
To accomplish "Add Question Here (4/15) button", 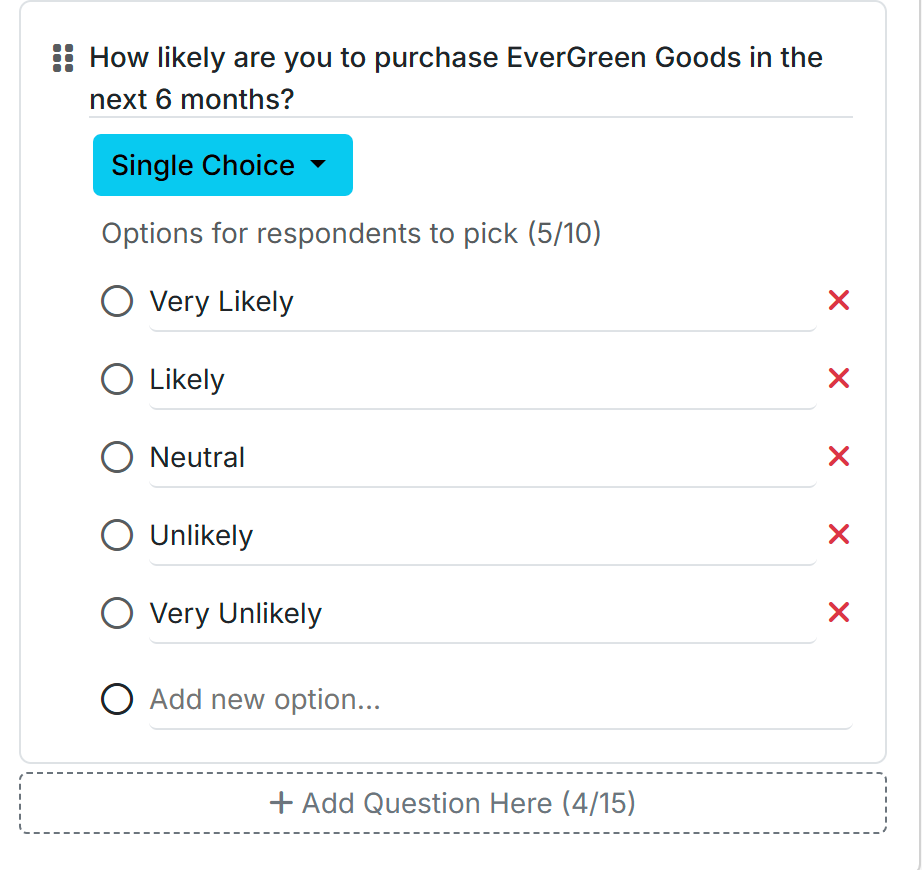I will coord(453,803).
